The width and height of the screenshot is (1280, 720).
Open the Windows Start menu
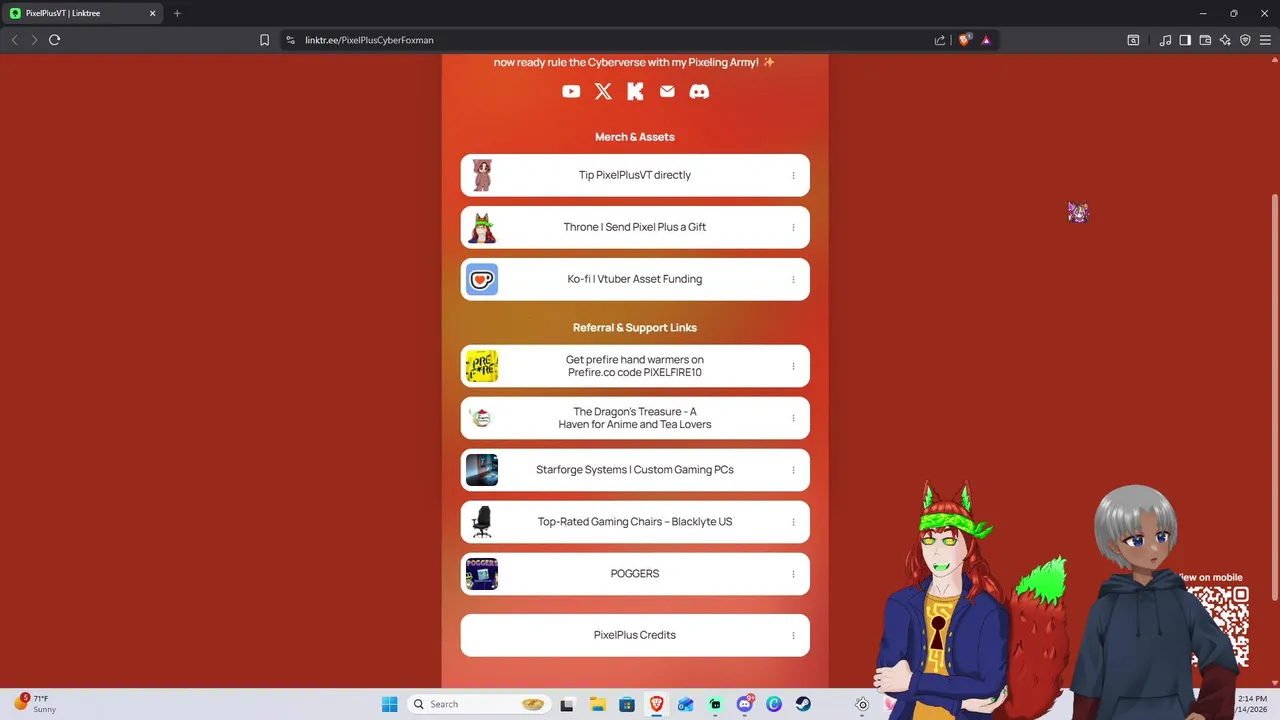pos(389,704)
